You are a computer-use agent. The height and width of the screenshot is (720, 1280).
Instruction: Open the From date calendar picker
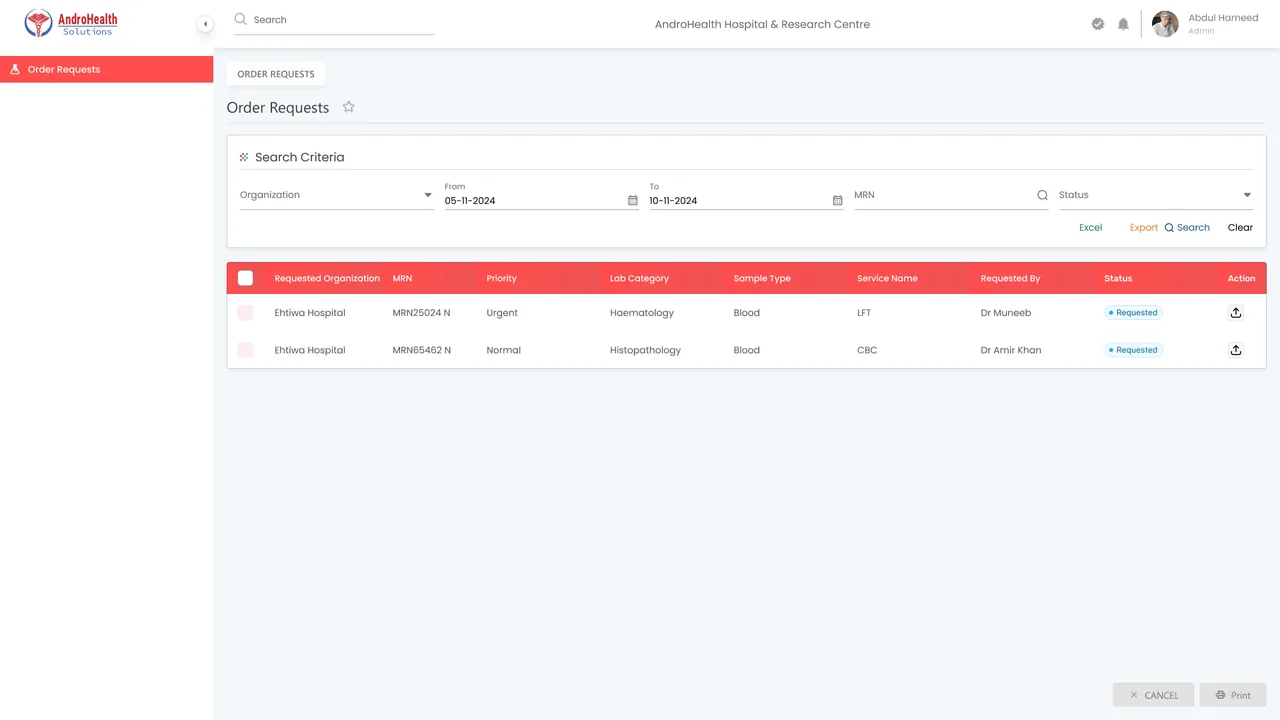point(633,201)
